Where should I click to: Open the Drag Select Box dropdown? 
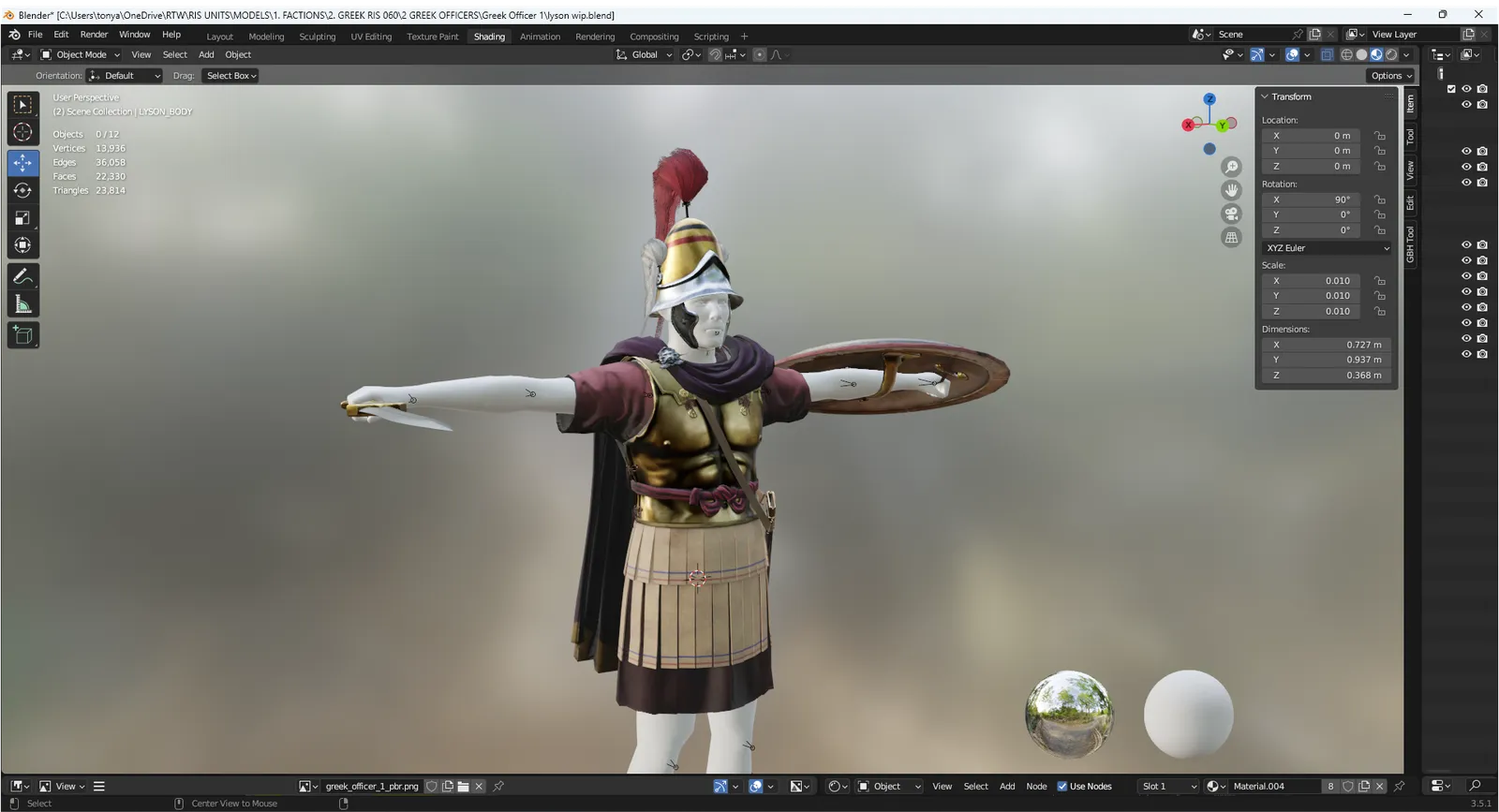click(231, 76)
